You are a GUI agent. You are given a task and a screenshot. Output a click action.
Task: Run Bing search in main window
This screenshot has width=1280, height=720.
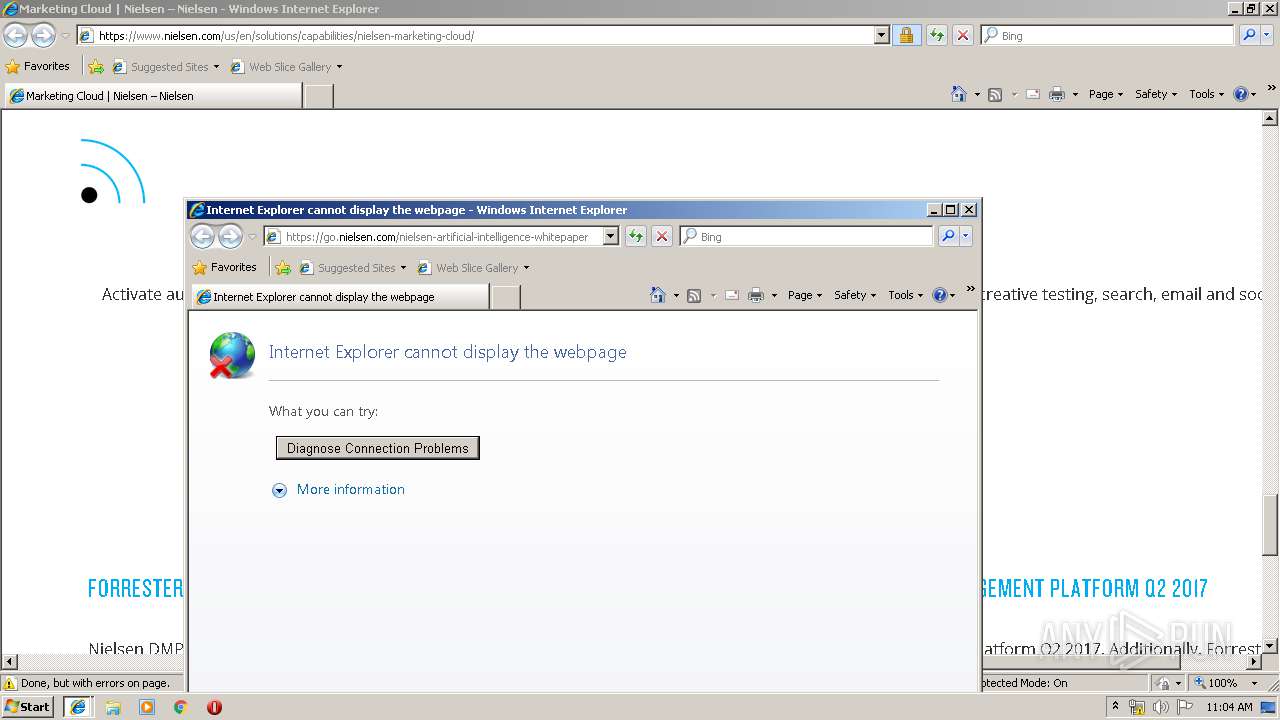[x=1247, y=35]
